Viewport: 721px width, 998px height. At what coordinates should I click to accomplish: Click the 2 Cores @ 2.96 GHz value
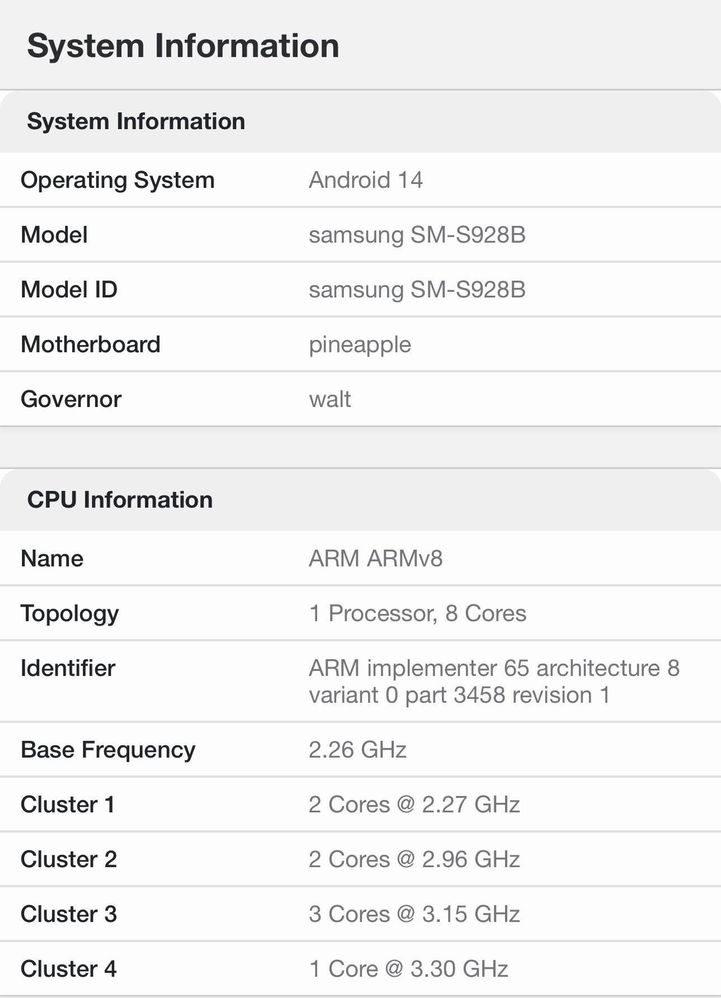click(x=414, y=859)
